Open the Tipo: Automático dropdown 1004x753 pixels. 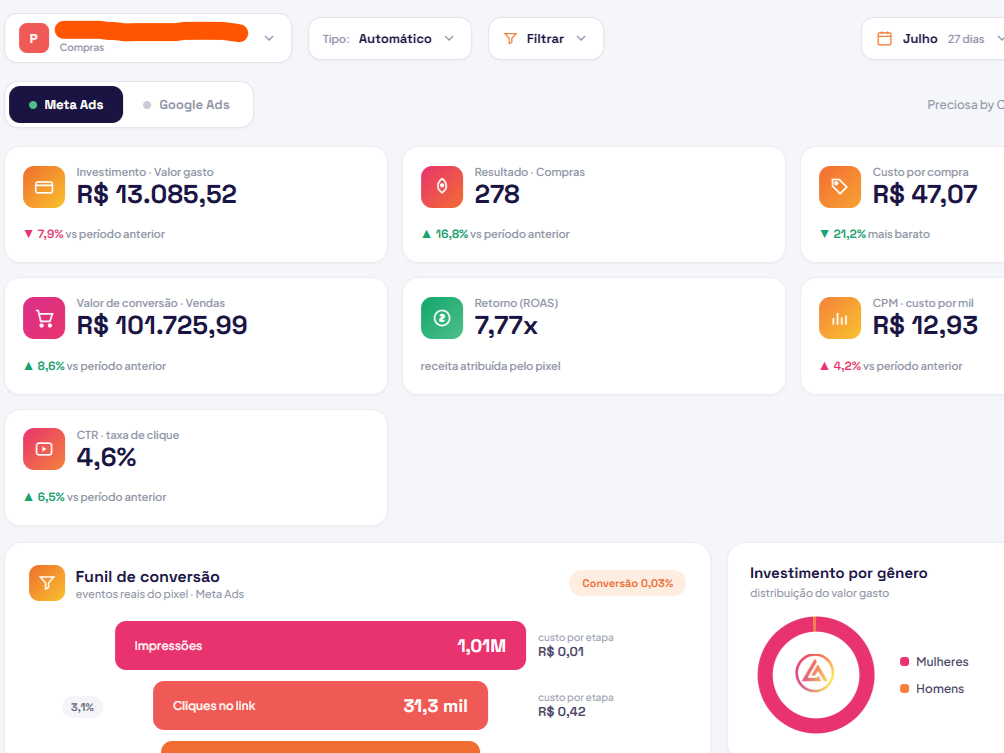389,38
